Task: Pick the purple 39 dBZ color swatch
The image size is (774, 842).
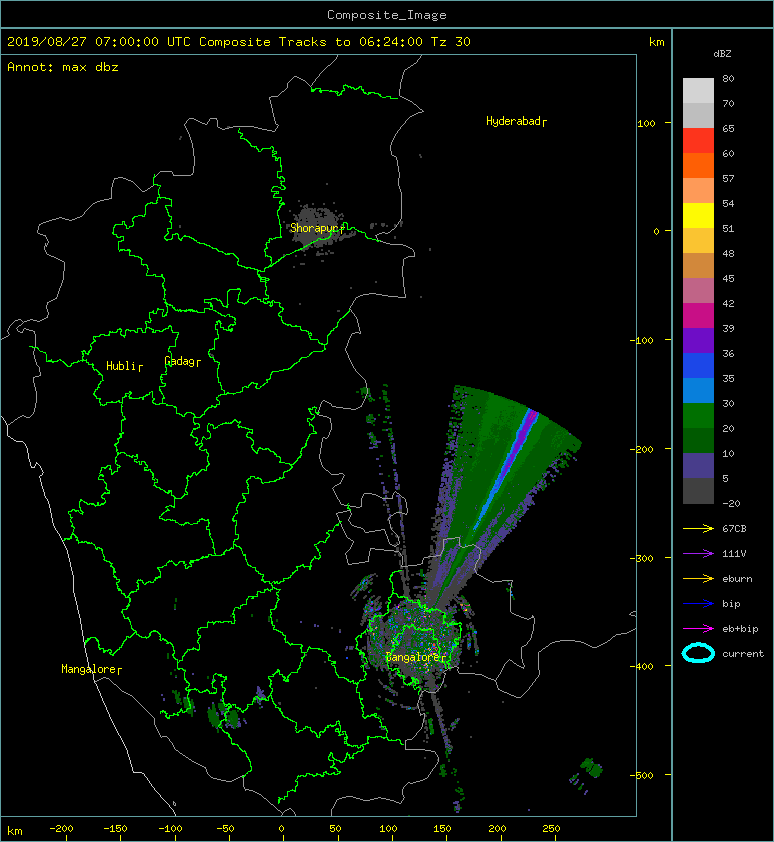Action: [698, 340]
